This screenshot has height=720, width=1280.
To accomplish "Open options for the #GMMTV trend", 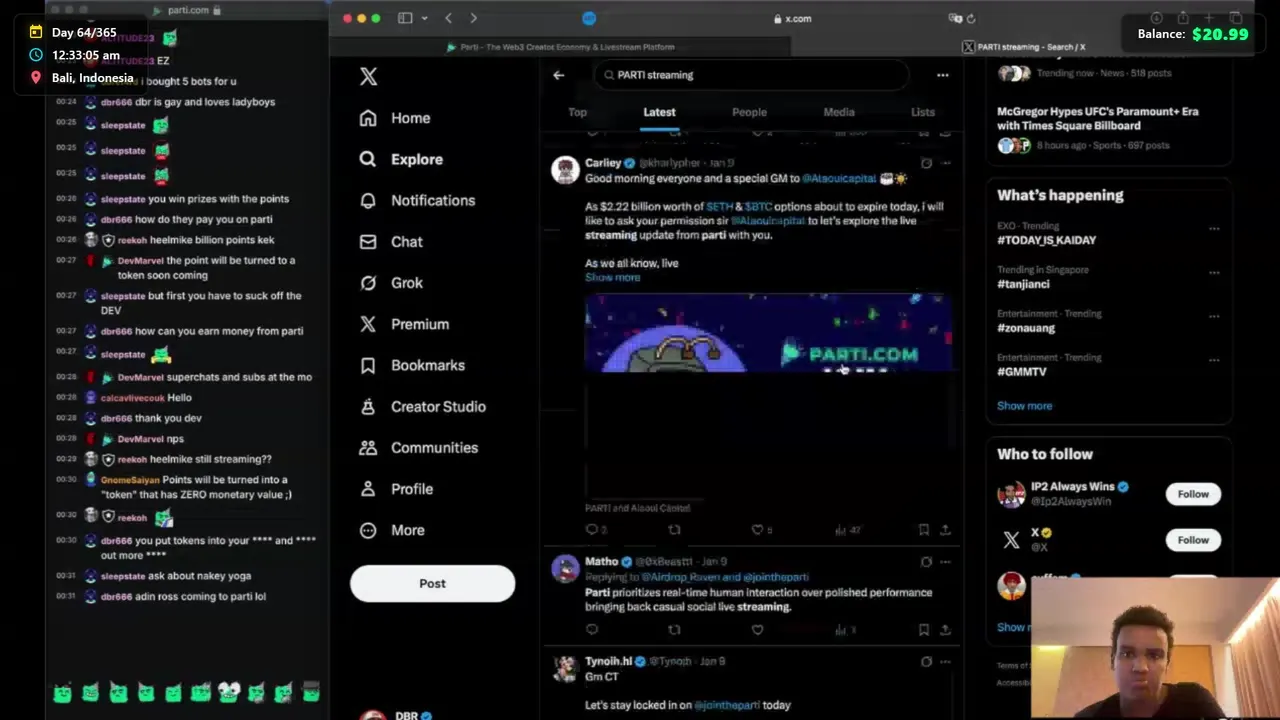I will tap(1214, 360).
